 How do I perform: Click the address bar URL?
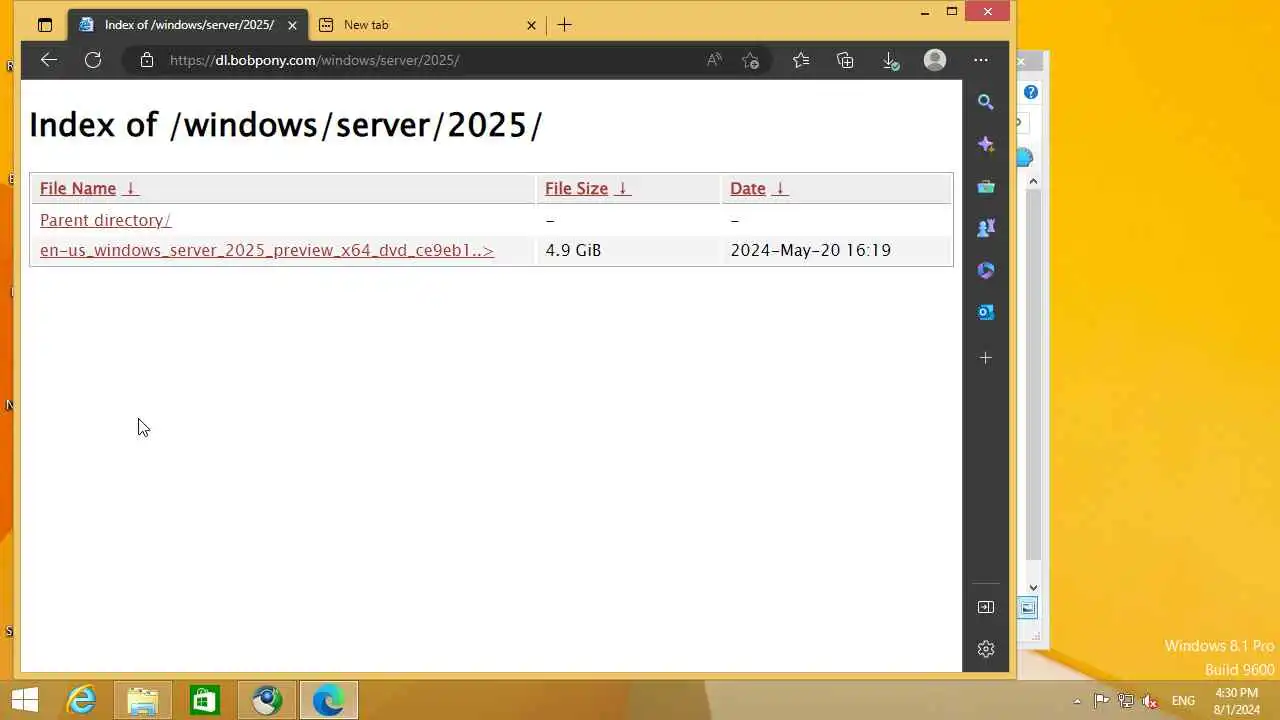[314, 60]
